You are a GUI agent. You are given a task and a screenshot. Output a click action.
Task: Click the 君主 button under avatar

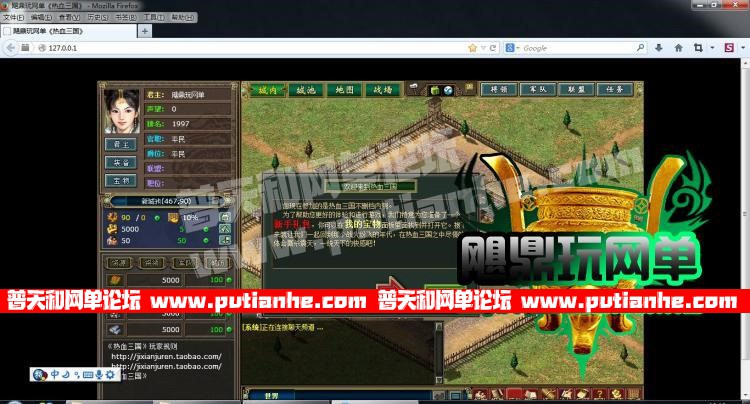pyautogui.click(x=121, y=144)
